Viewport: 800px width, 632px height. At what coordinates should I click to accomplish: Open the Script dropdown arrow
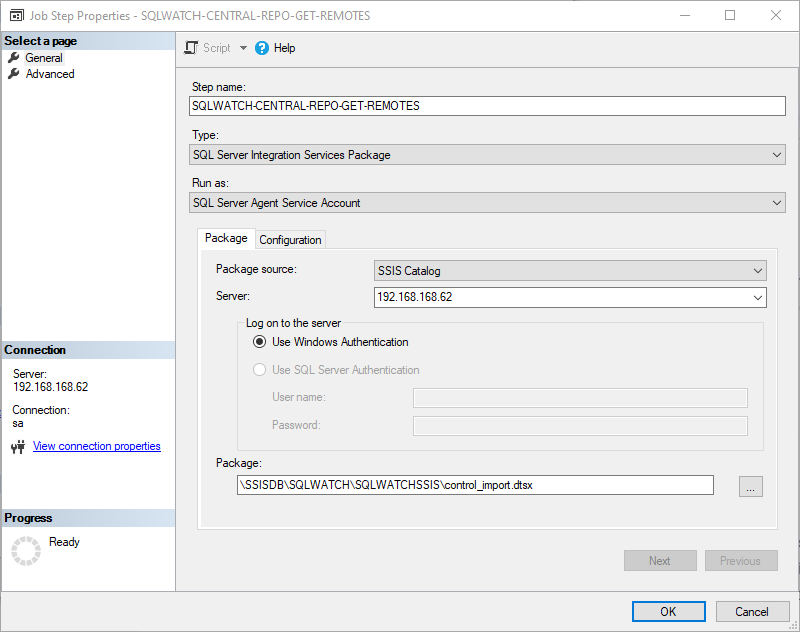tap(243, 48)
